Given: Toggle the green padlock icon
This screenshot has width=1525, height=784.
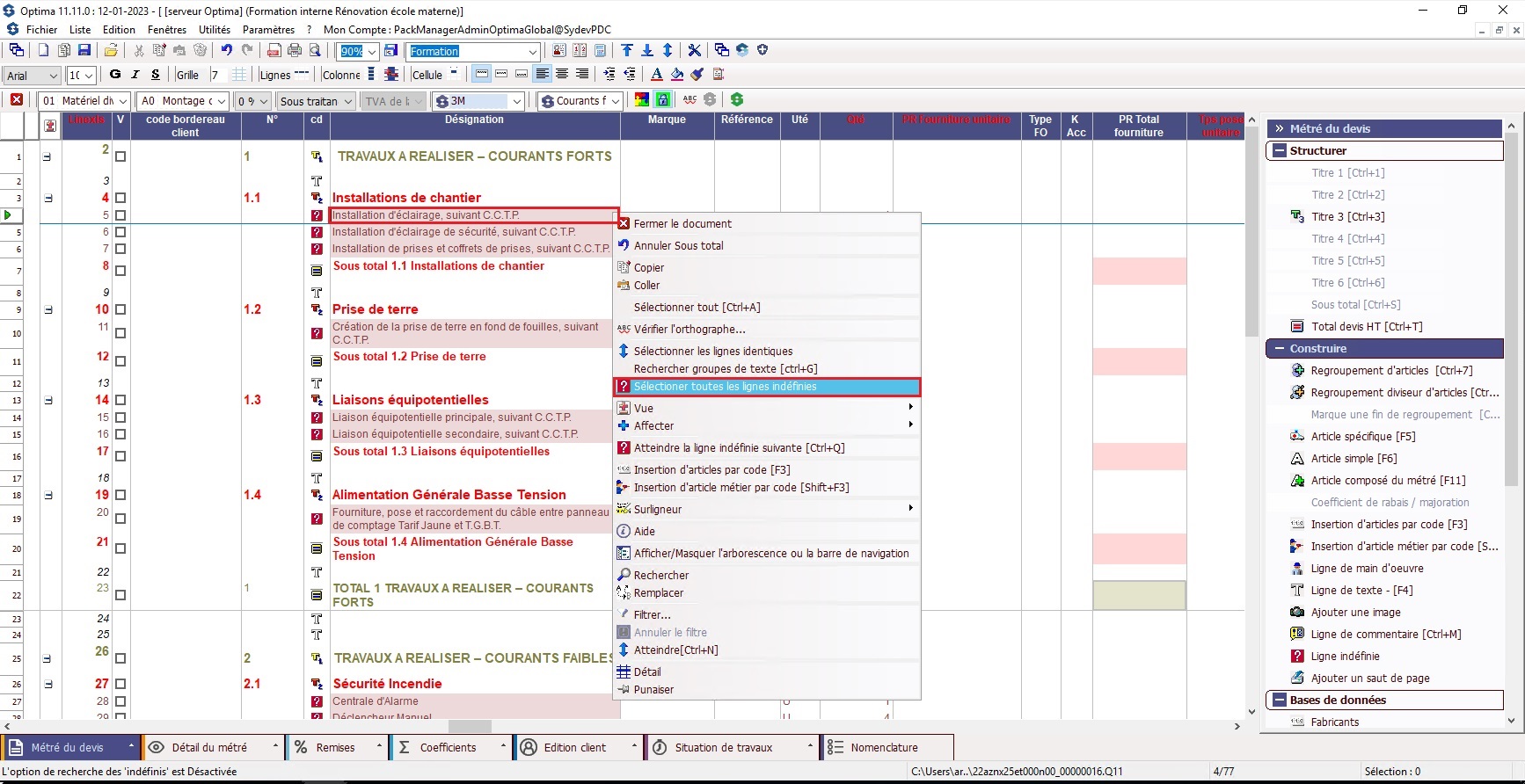Looking at the screenshot, I should click(663, 100).
